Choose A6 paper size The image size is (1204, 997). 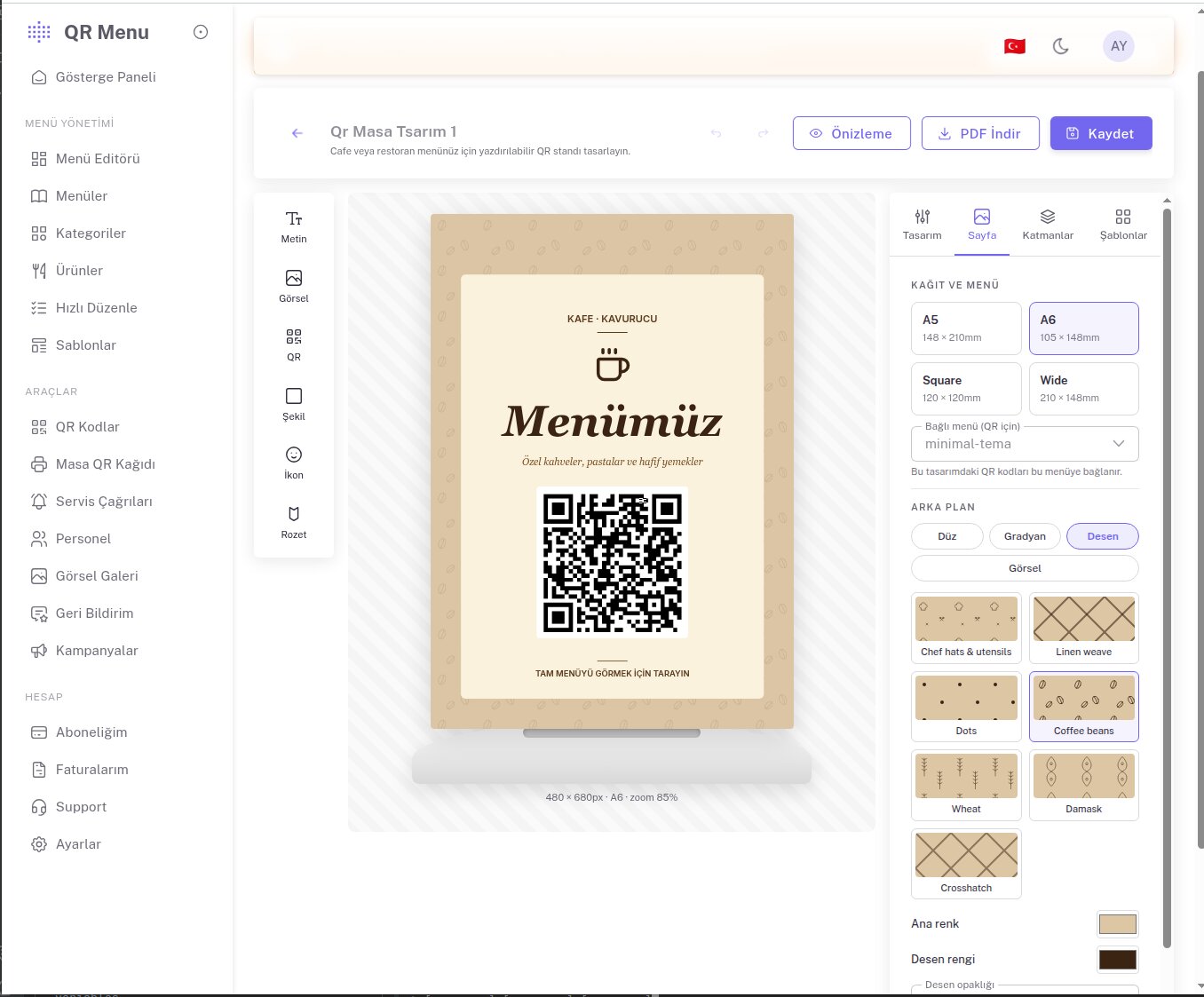click(x=1084, y=328)
